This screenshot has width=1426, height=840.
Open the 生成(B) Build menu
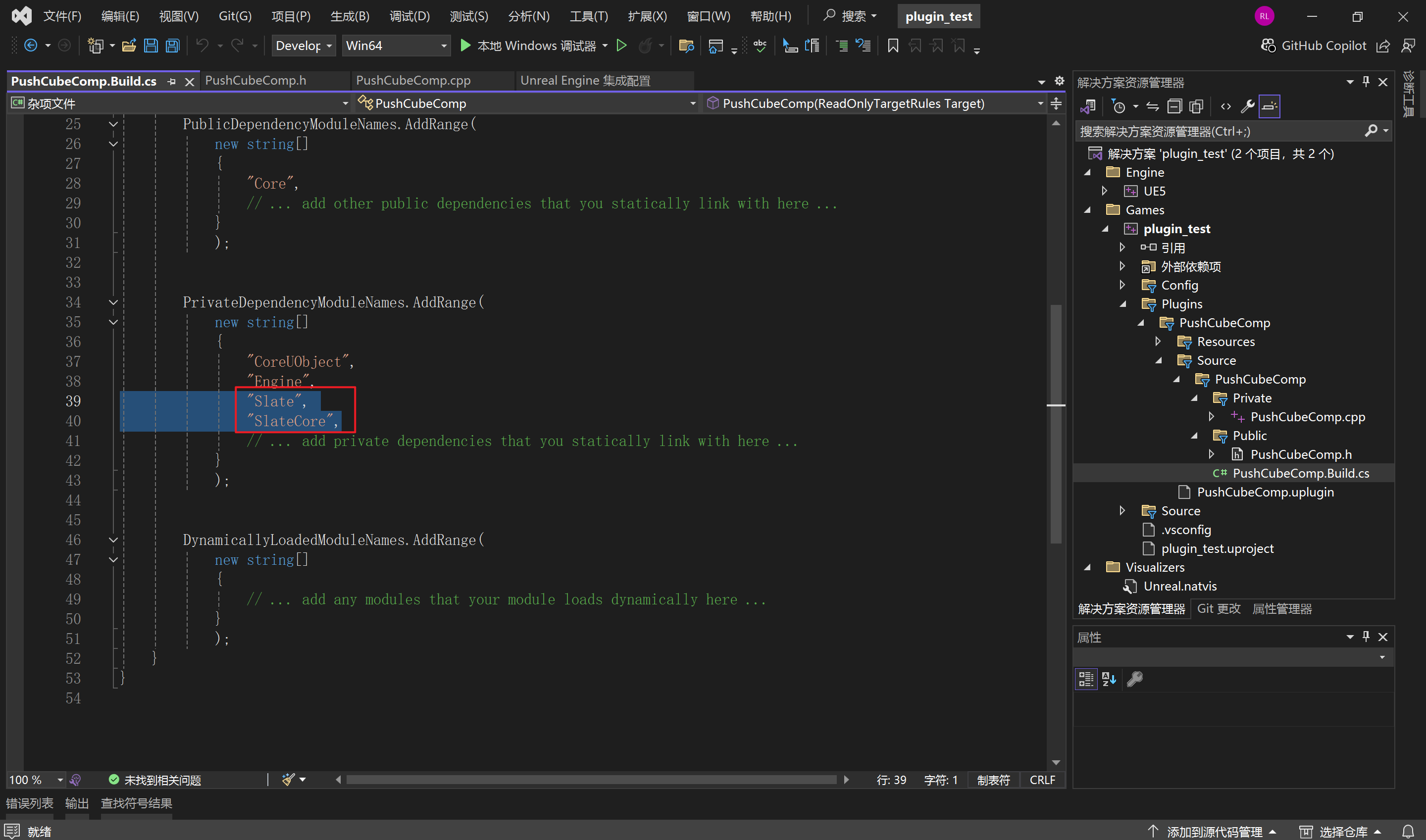(x=349, y=16)
